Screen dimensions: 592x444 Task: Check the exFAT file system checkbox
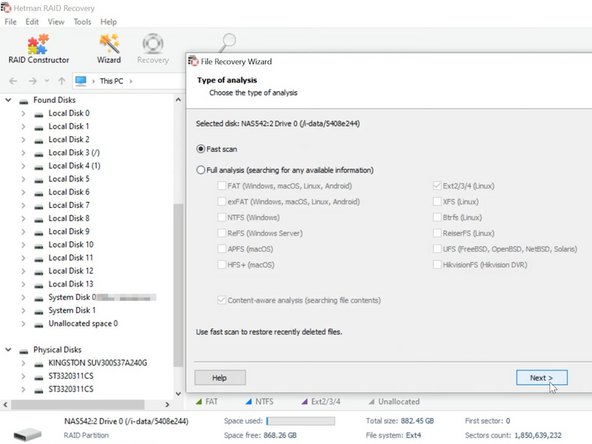click(222, 202)
